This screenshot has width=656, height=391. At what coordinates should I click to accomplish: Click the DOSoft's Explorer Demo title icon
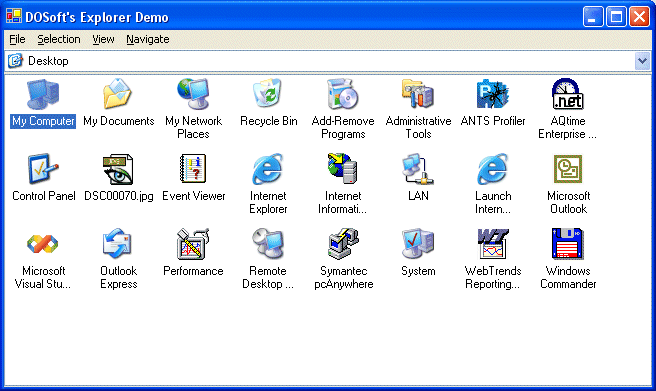(13, 16)
